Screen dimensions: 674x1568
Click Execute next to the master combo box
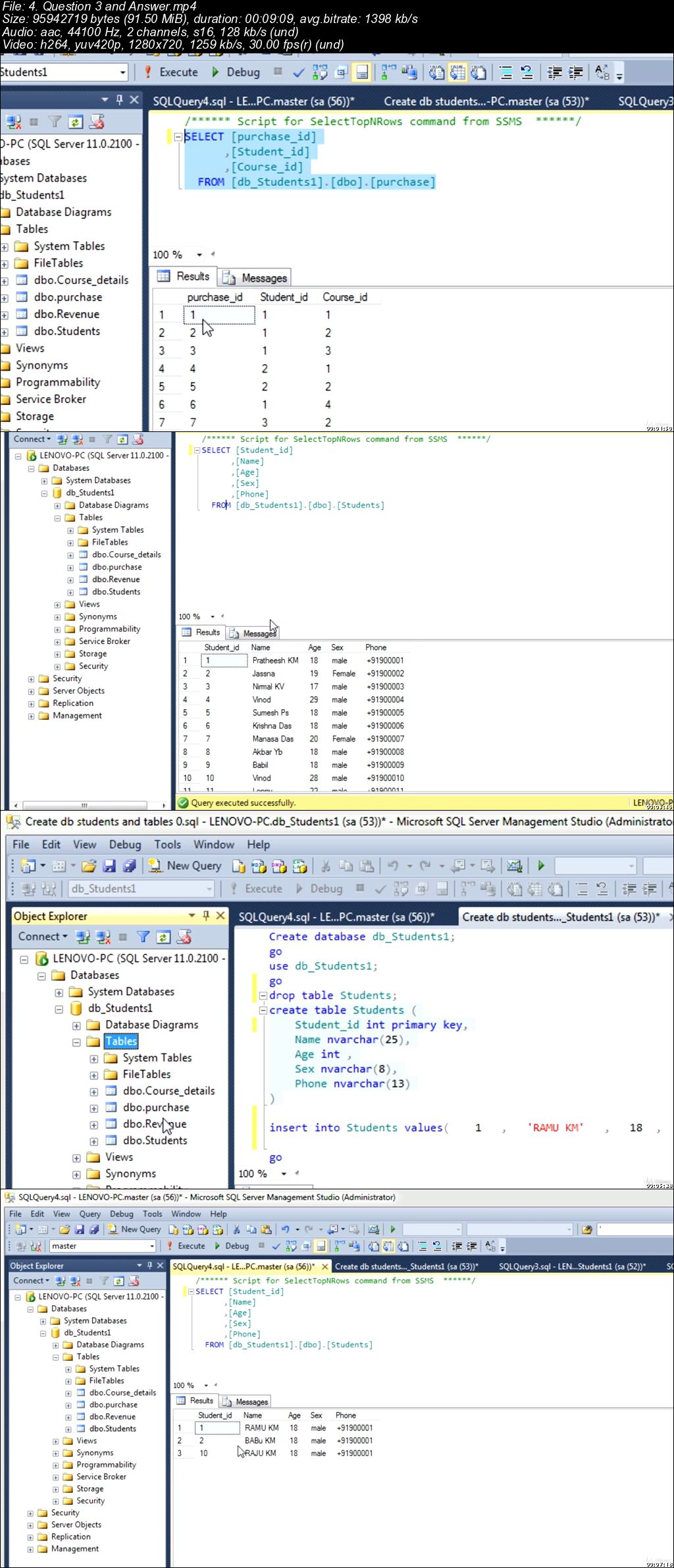point(186,1247)
